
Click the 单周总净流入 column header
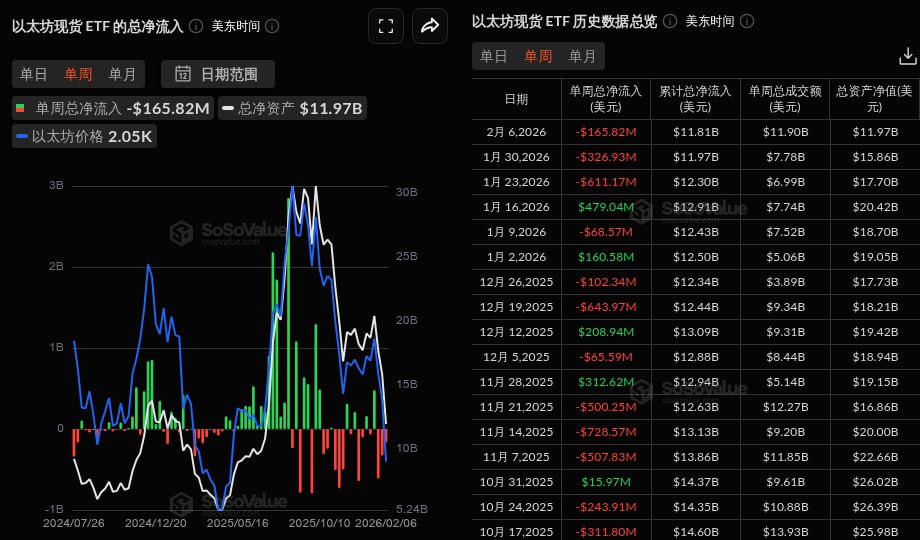(x=605, y=98)
